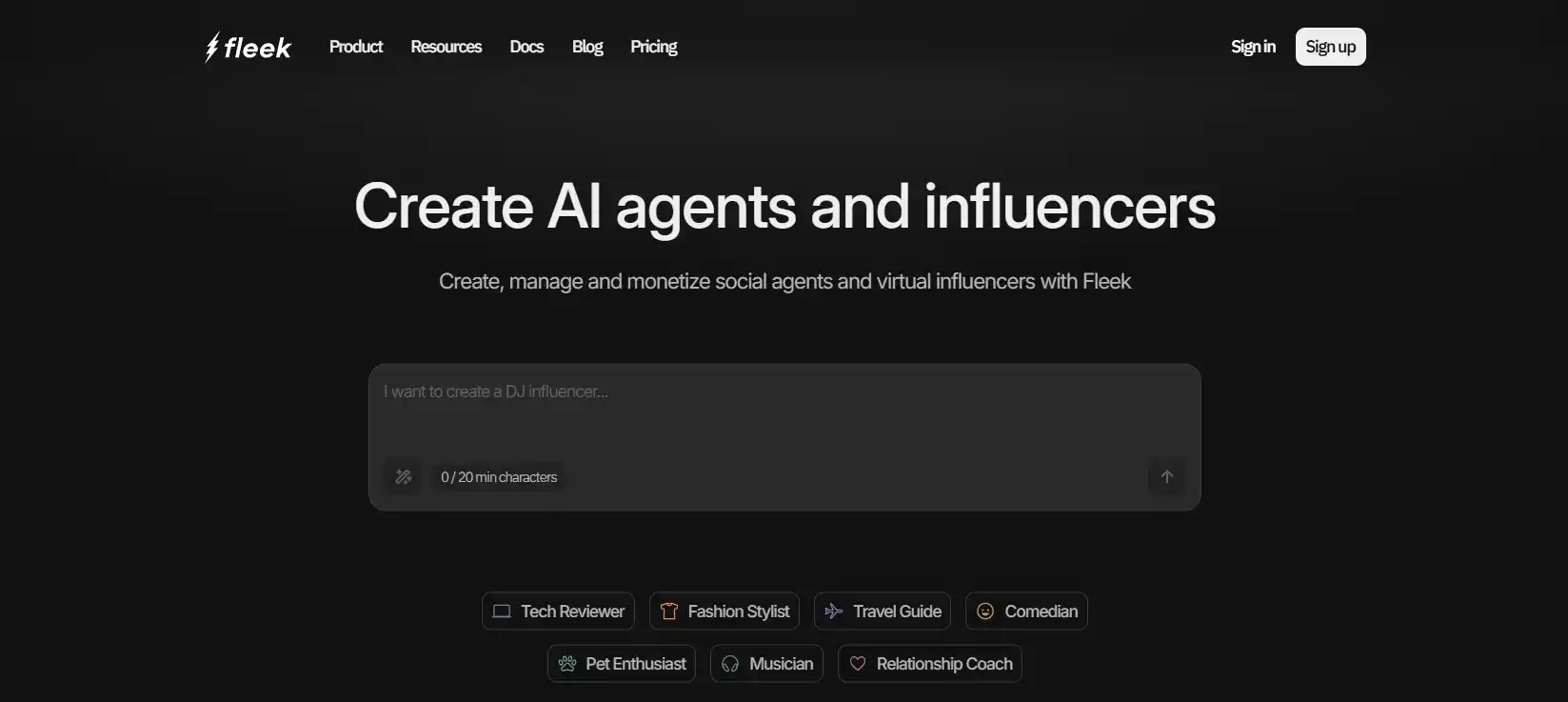Click the smiley icon on Comedian
This screenshot has height=702, width=1568.
[985, 612]
